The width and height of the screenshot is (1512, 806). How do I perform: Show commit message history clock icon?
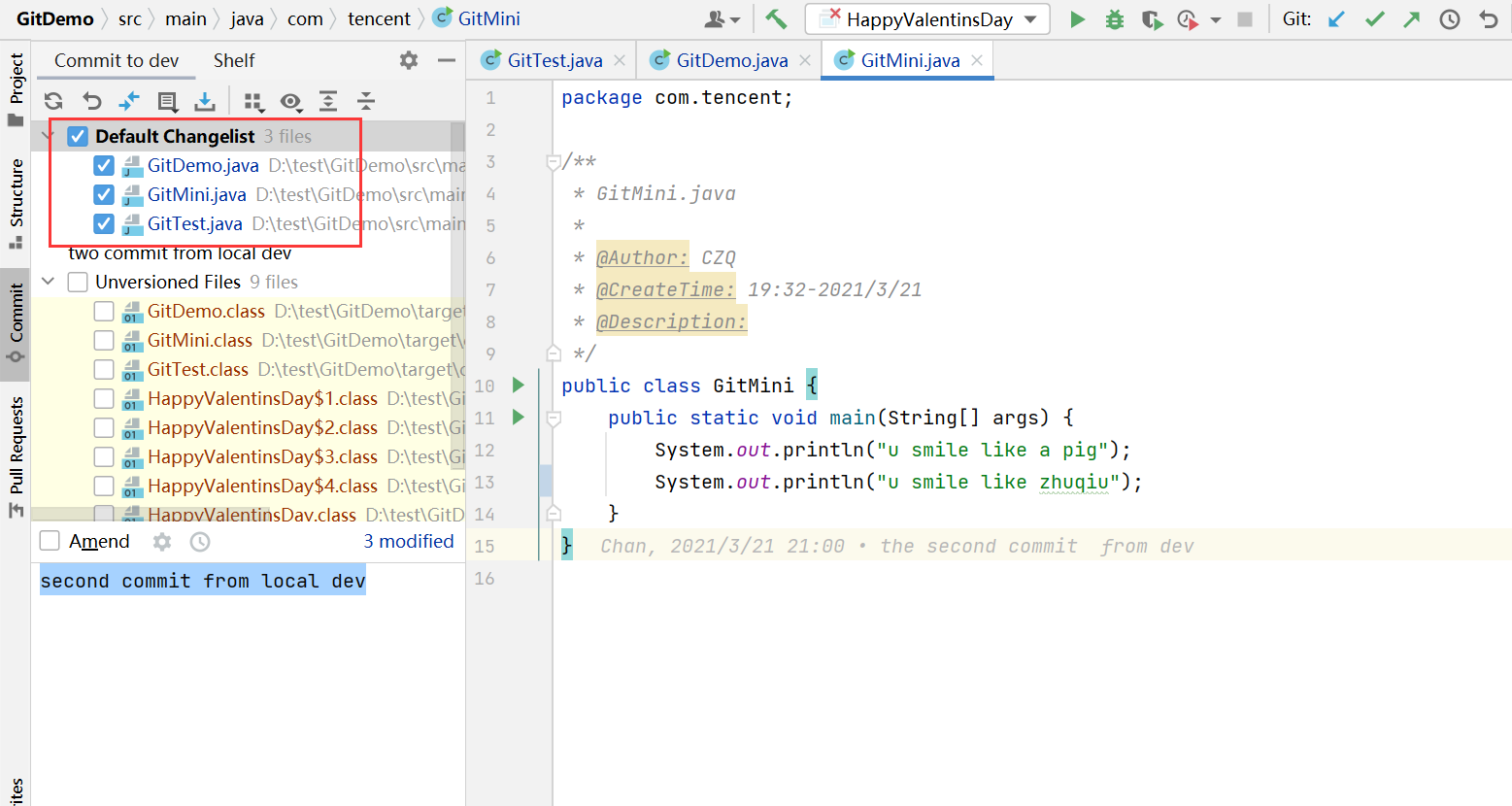click(200, 541)
